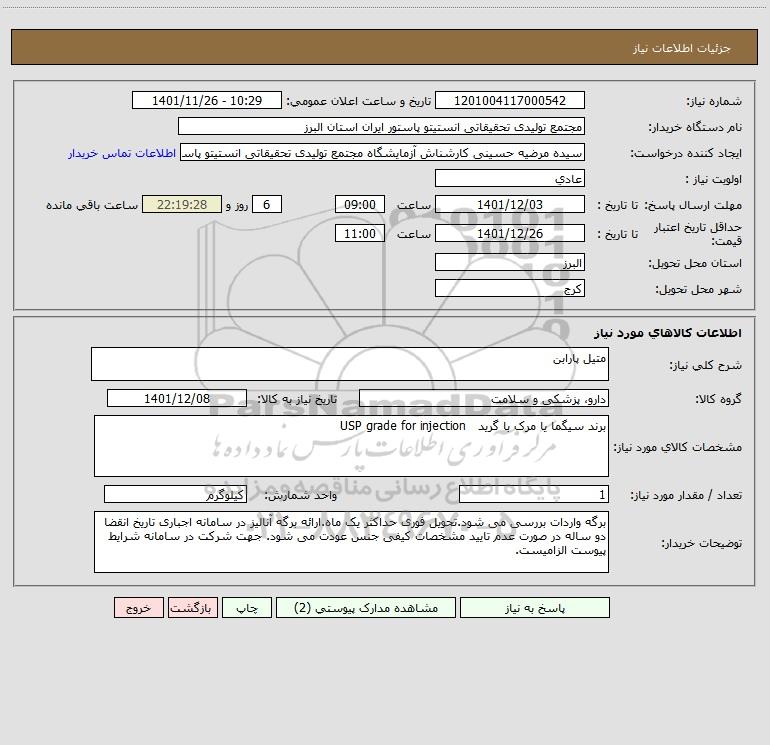The width and height of the screenshot is (770, 745).
Task: Click the buyer organization name field
Action: [381, 127]
